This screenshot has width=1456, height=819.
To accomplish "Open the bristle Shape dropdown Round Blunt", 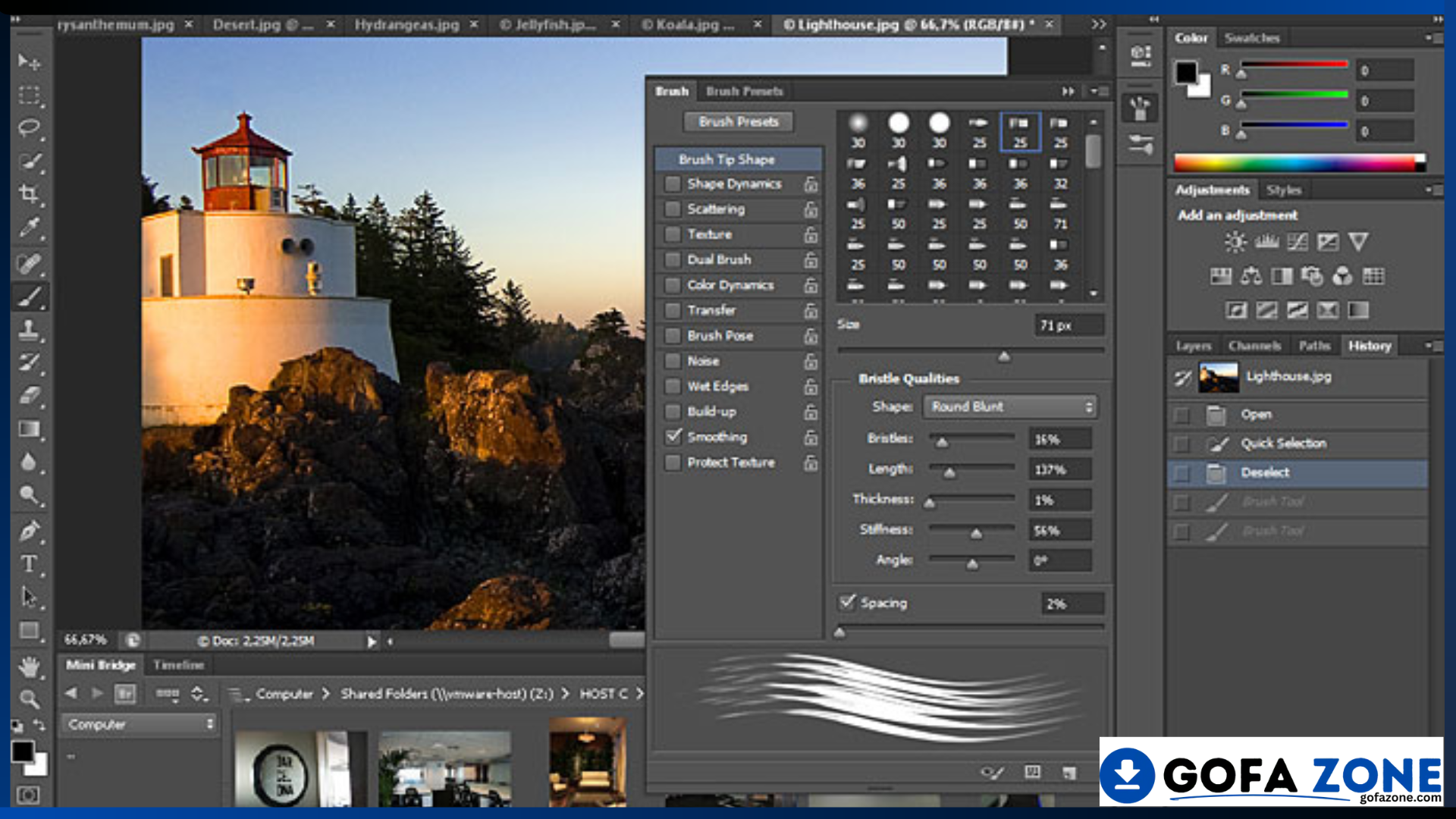I will pos(1010,407).
